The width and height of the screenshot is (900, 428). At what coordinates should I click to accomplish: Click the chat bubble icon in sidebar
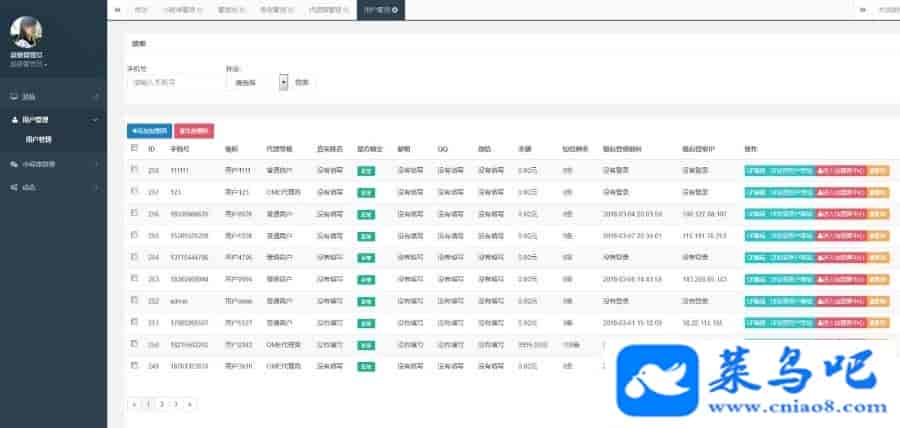(x=13, y=163)
